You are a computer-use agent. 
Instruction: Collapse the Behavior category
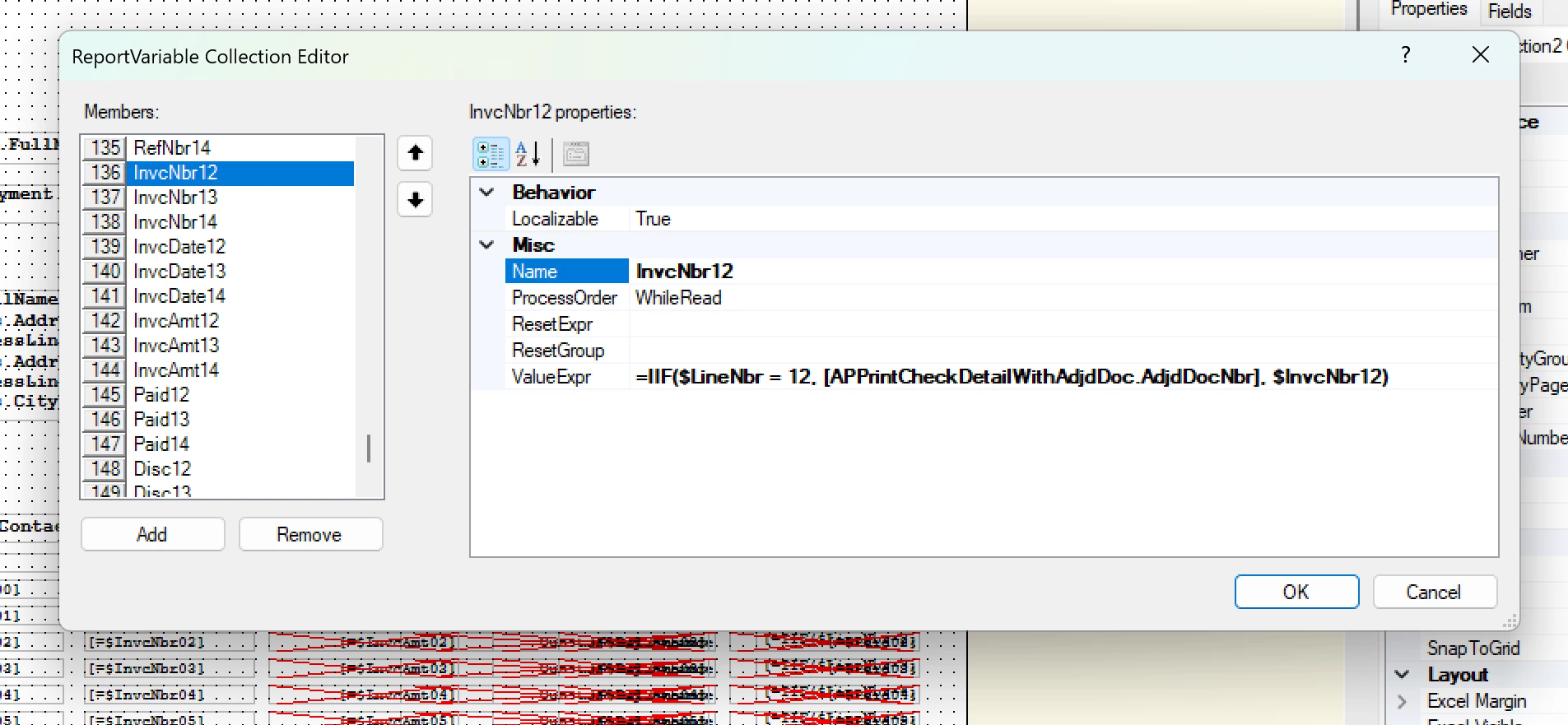[487, 193]
